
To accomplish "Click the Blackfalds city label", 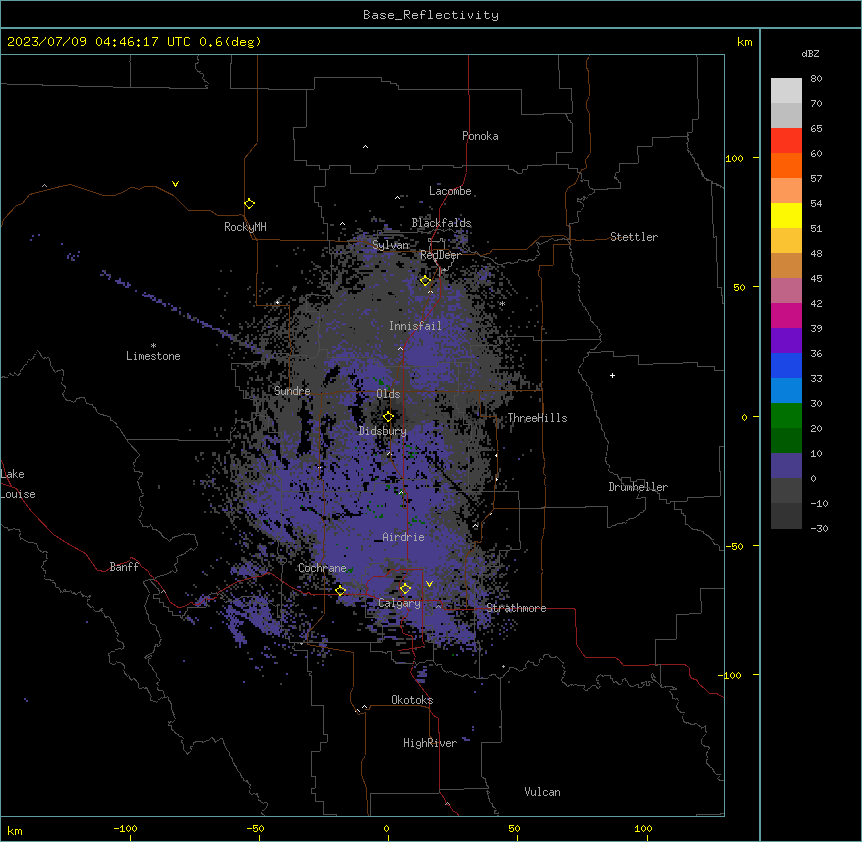I will pyautogui.click(x=441, y=223).
